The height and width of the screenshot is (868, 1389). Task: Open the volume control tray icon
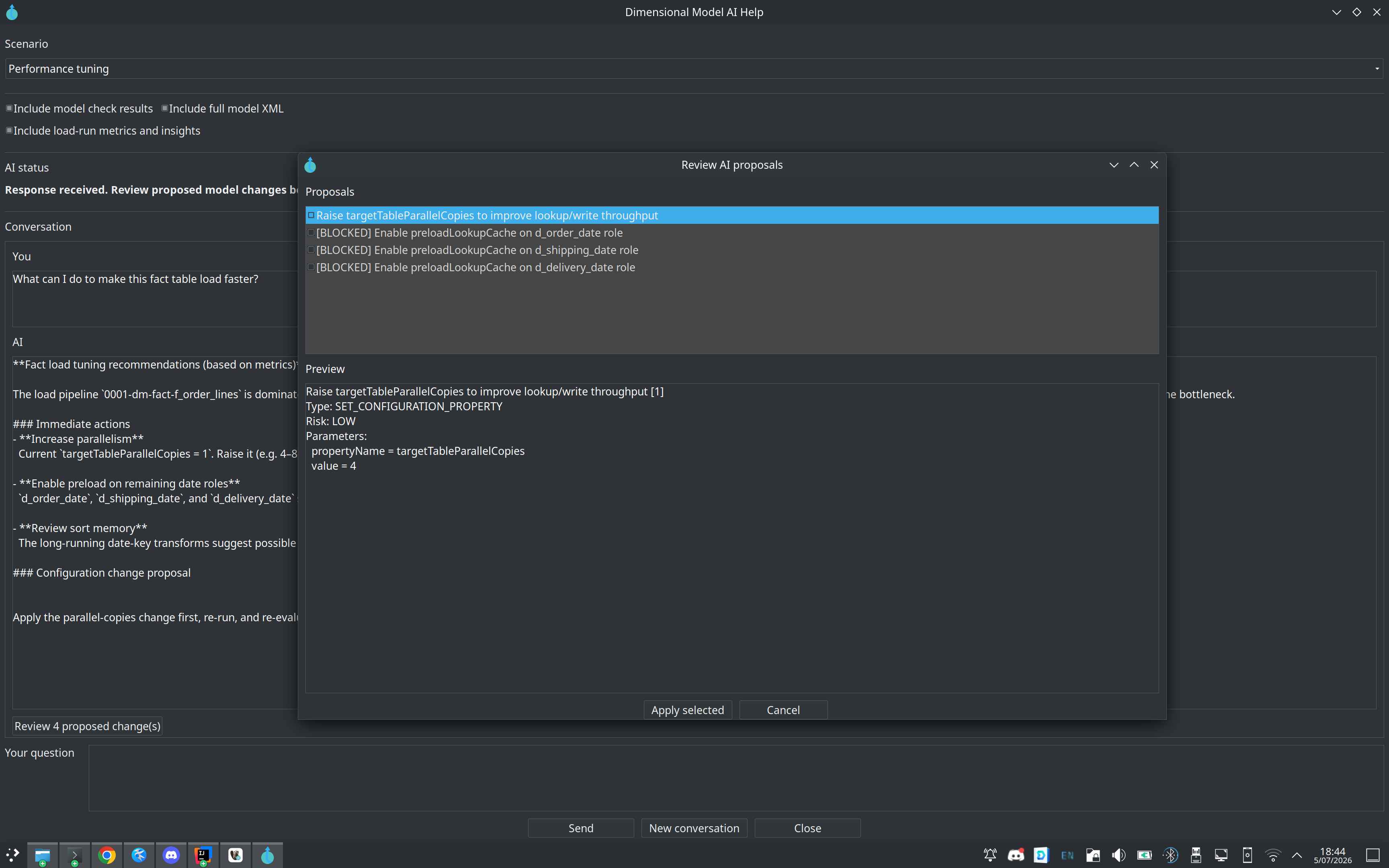pyautogui.click(x=1119, y=856)
